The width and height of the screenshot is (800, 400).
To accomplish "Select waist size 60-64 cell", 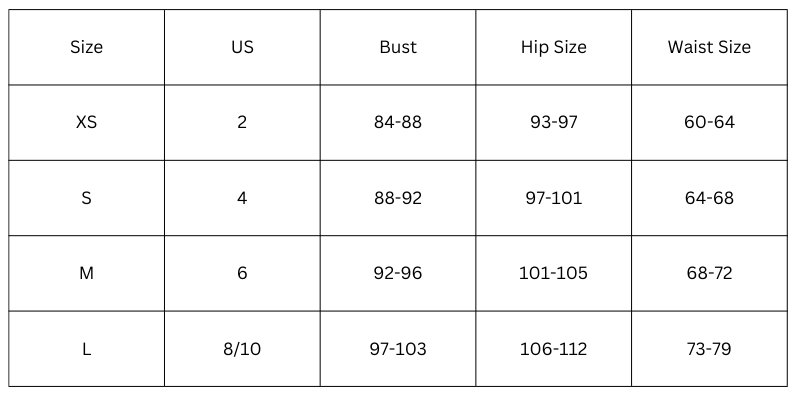I will (709, 123).
